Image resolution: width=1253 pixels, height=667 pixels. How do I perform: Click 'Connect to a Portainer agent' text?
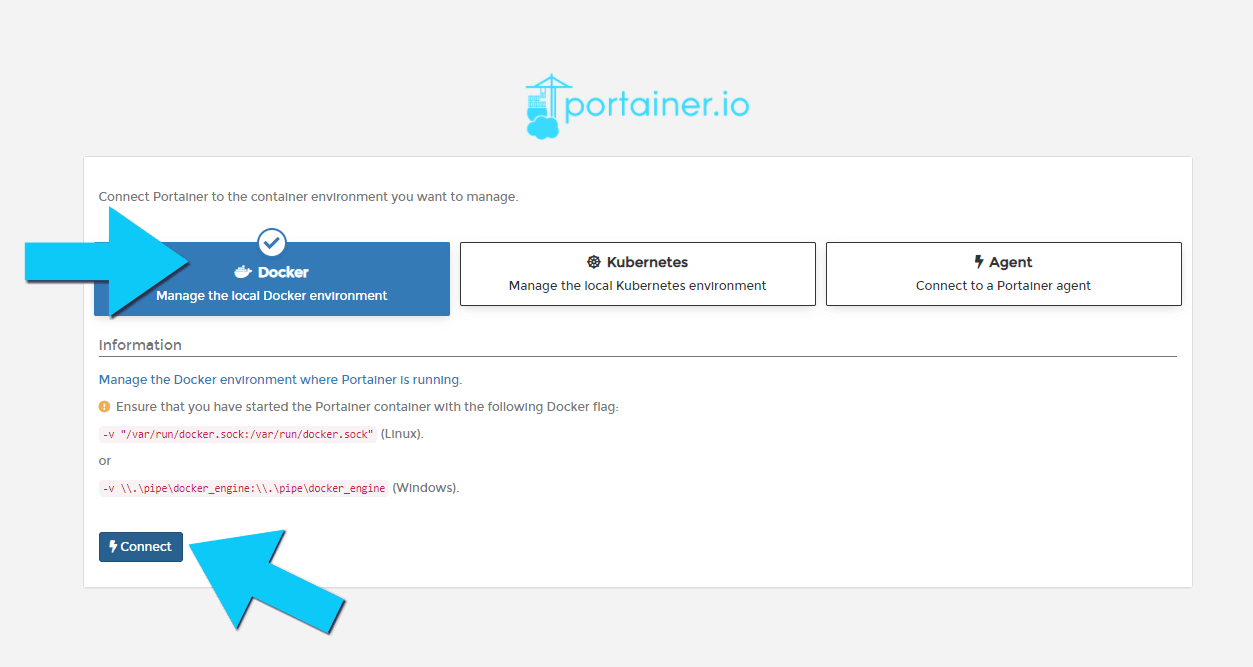click(x=1003, y=286)
